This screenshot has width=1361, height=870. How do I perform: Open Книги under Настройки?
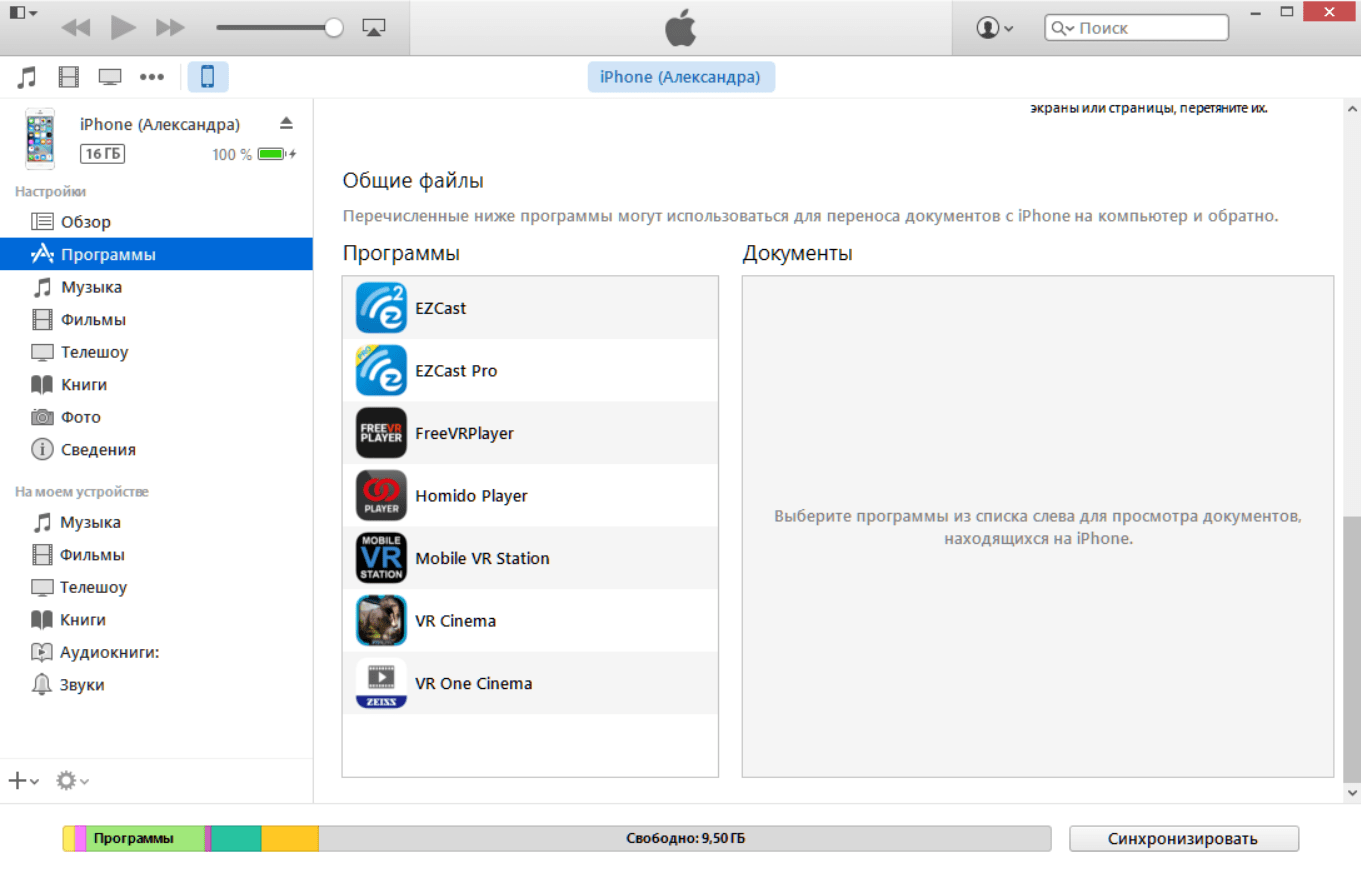coord(156,385)
